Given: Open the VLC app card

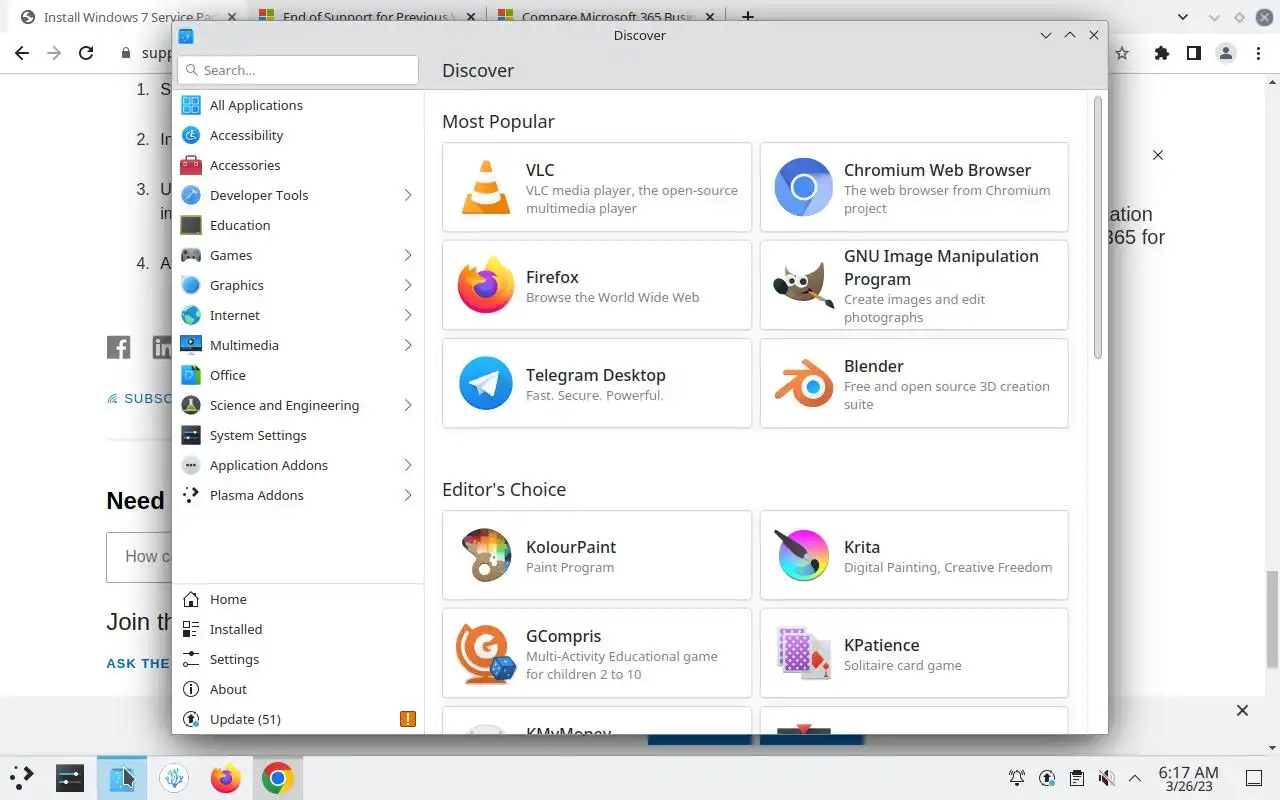Looking at the screenshot, I should [x=597, y=187].
